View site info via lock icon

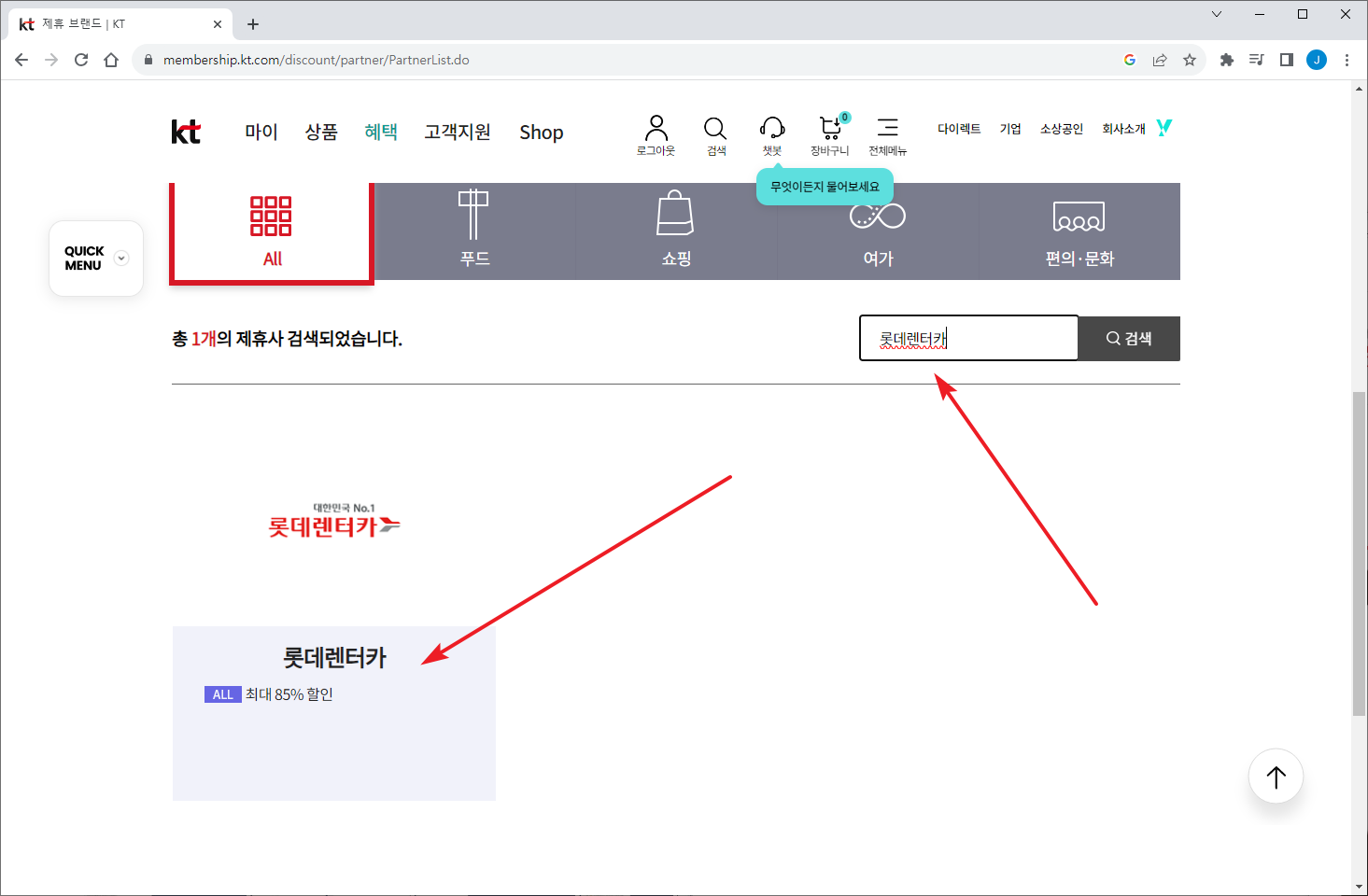pyautogui.click(x=148, y=60)
